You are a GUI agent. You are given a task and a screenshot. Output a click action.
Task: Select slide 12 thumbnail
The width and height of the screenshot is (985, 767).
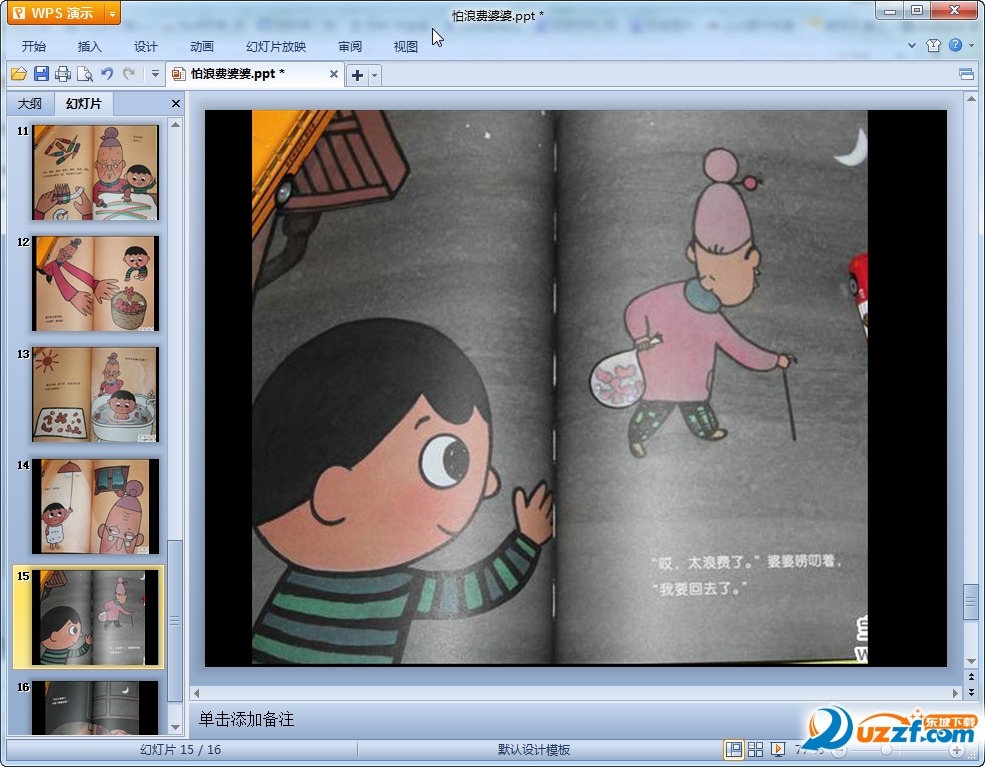[95, 283]
